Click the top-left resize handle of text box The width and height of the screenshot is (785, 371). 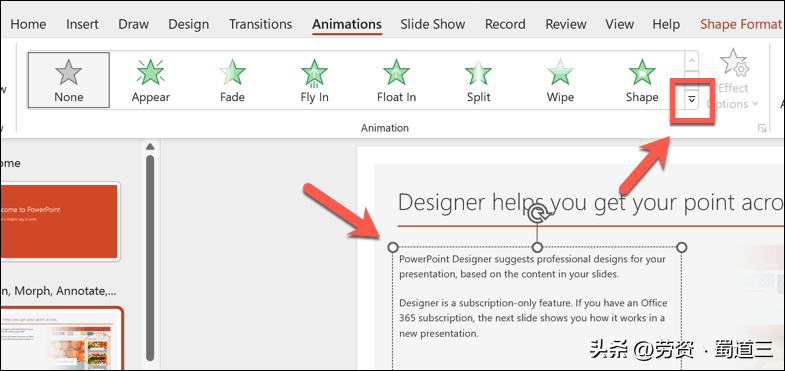393,247
